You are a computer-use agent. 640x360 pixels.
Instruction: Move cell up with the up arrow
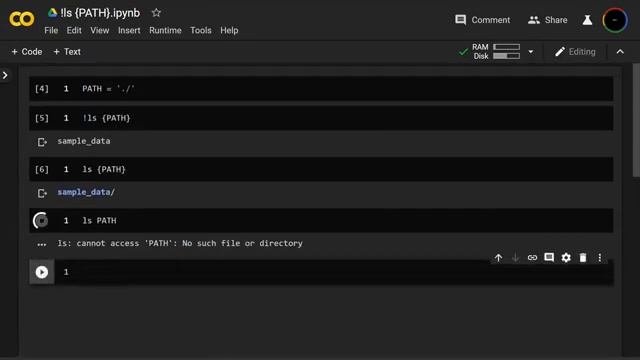[x=498, y=258]
